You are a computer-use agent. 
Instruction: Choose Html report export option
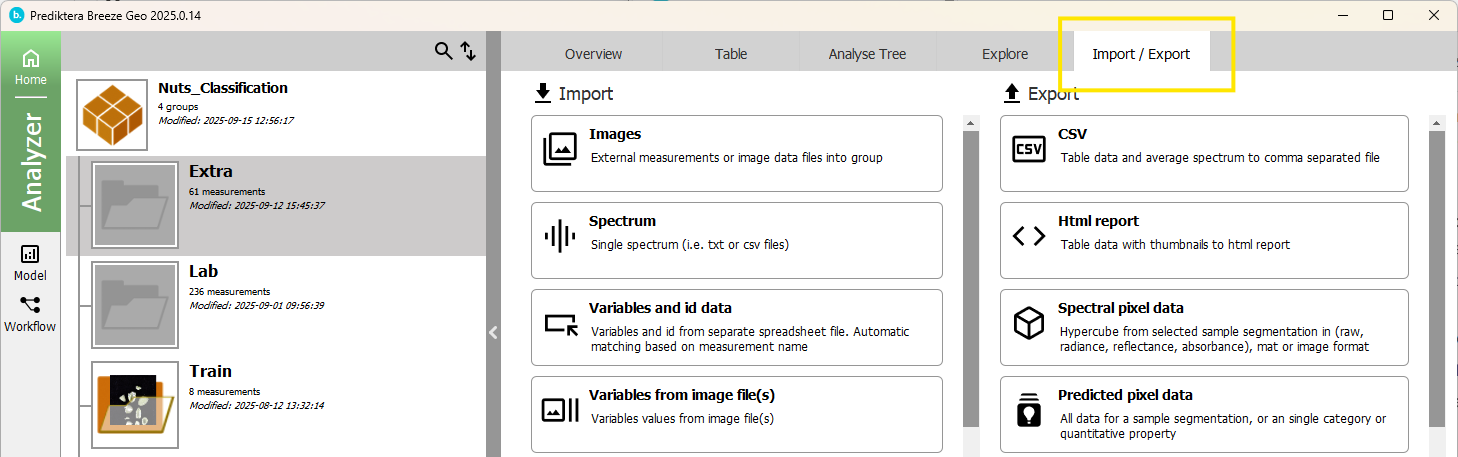click(x=1204, y=240)
